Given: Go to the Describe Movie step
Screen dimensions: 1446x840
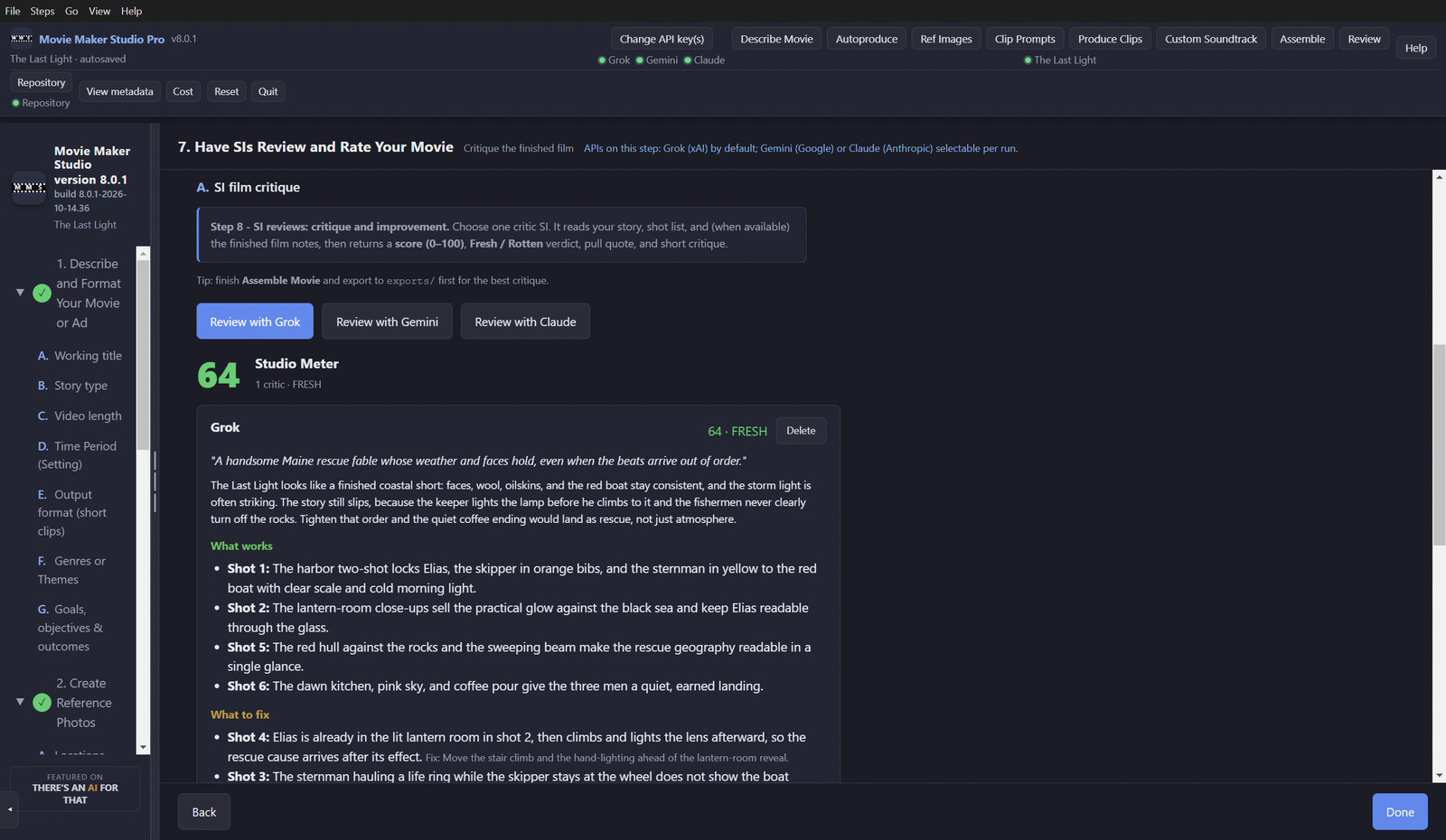Looking at the screenshot, I should pyautogui.click(x=777, y=39).
